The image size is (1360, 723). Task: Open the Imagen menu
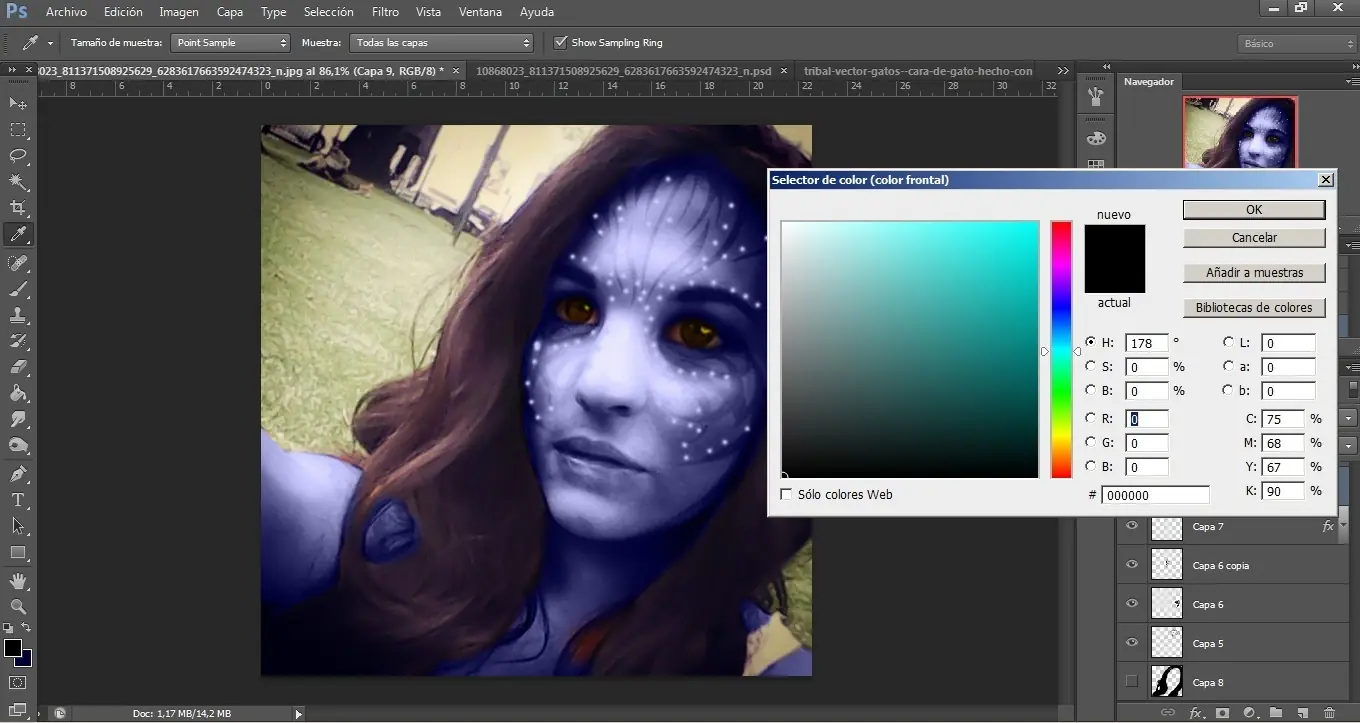click(179, 12)
